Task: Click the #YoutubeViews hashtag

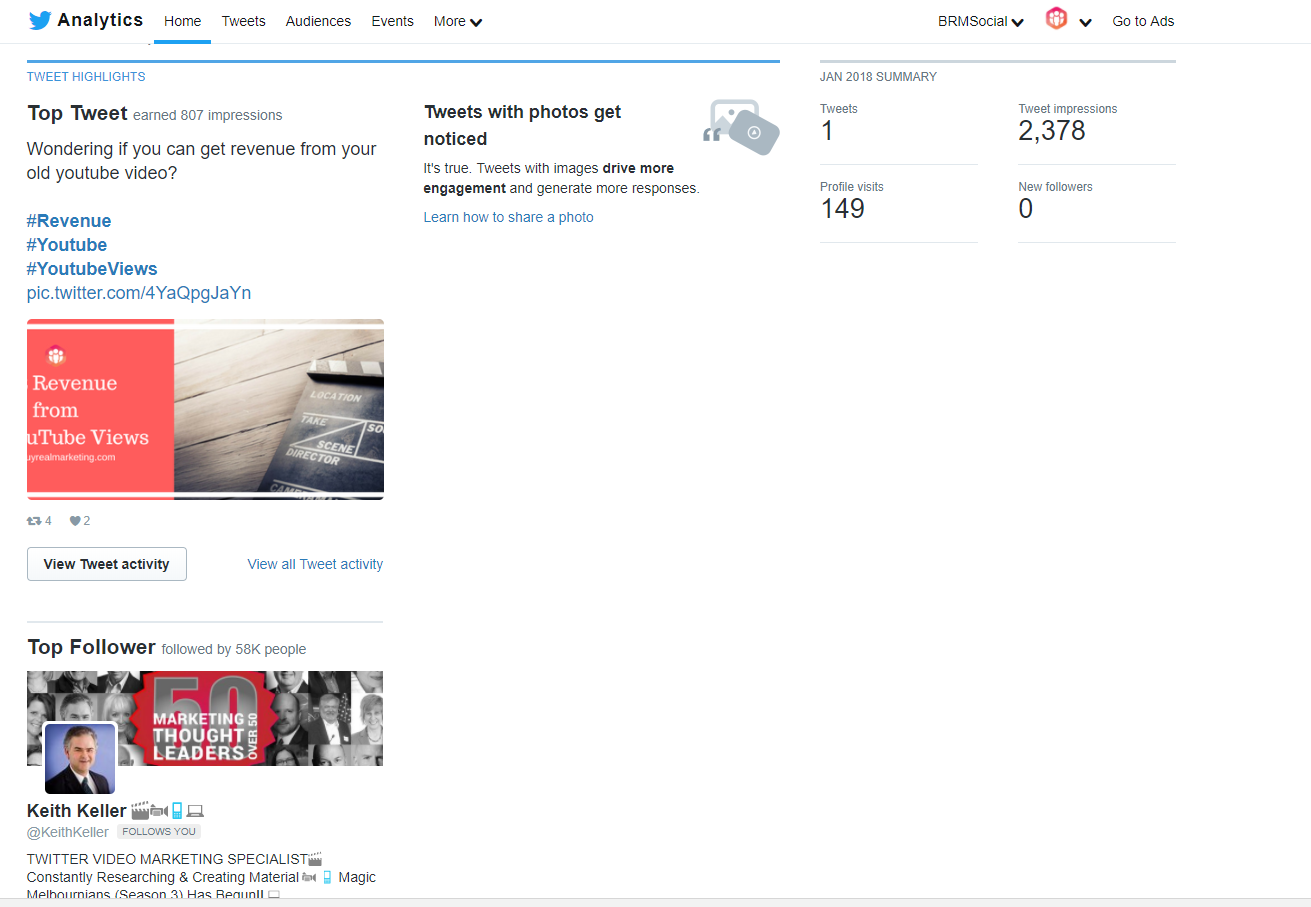Action: tap(92, 269)
